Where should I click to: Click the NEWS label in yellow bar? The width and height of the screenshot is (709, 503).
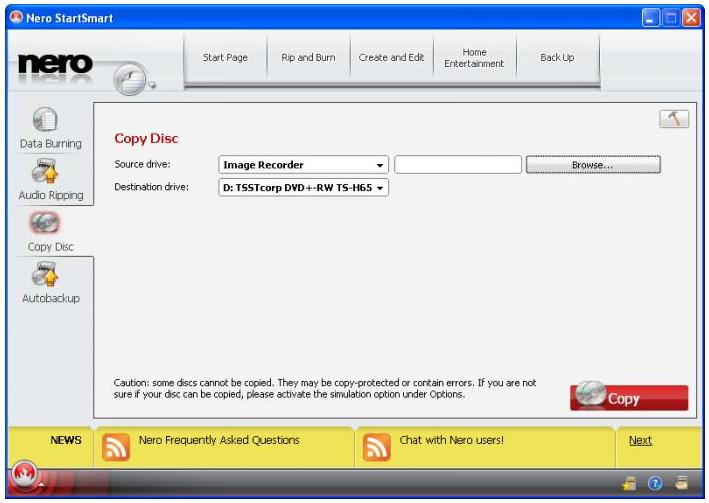(x=66, y=440)
